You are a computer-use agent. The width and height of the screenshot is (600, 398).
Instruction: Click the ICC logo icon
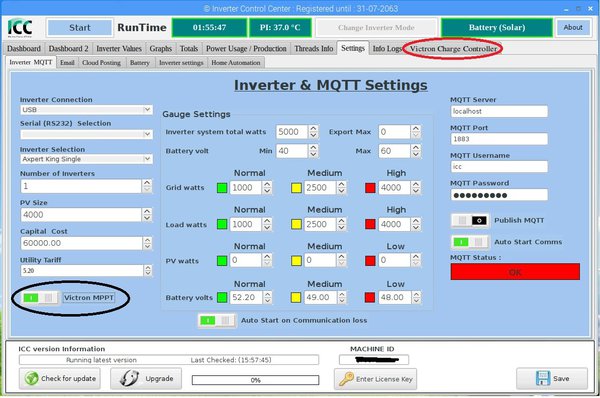point(20,28)
